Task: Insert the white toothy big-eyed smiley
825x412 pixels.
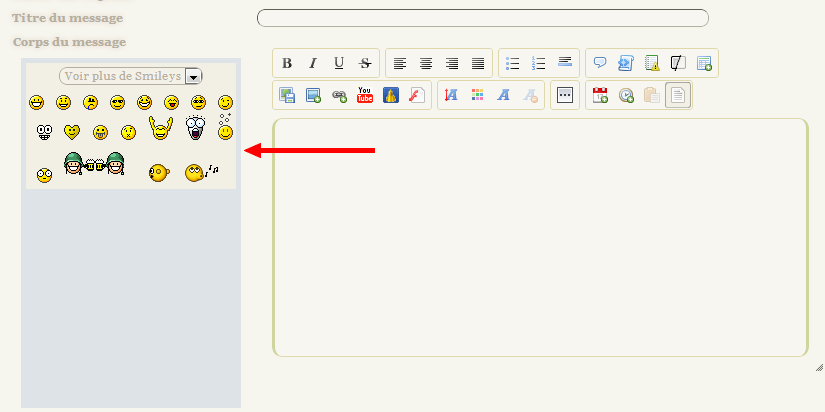Action: (44, 132)
